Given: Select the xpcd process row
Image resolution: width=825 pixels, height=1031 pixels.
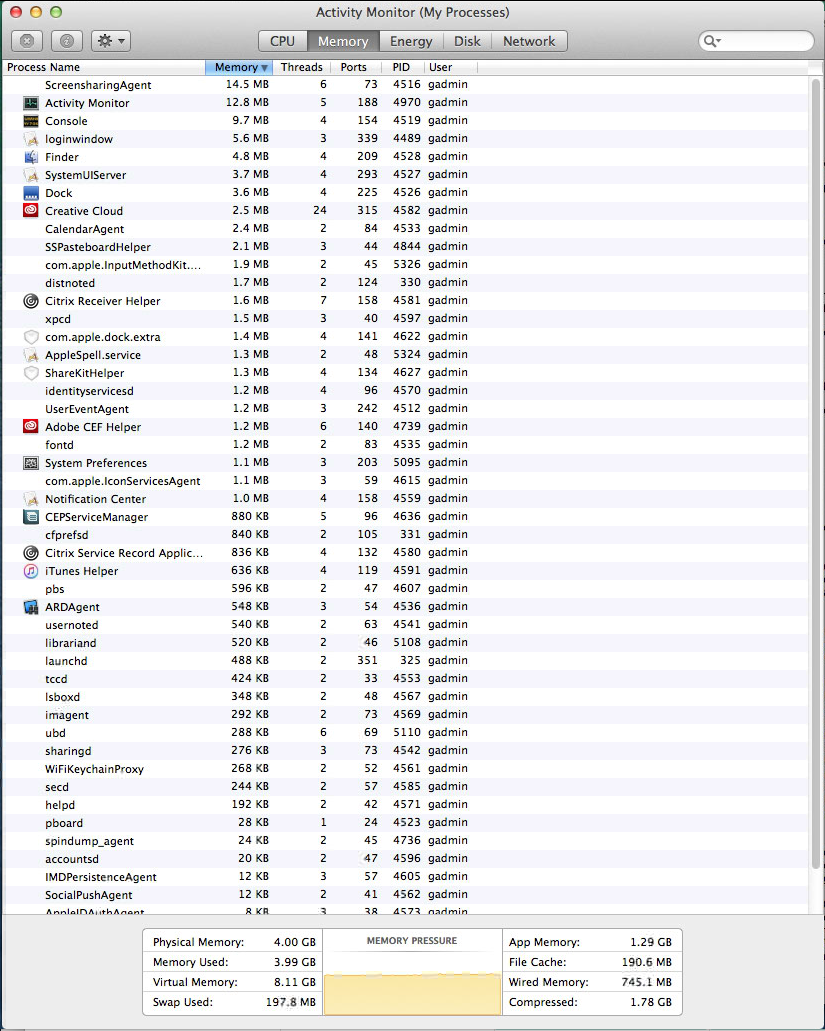Looking at the screenshot, I should tap(406, 319).
